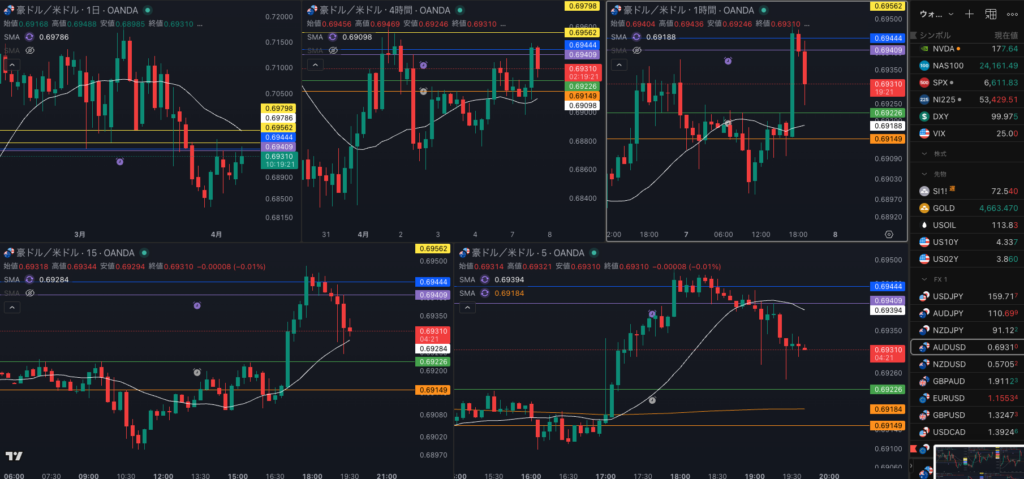The height and width of the screenshot is (479, 1024).
Task: Click the add symbol plus icon in watchlist
Action: [x=968, y=14]
